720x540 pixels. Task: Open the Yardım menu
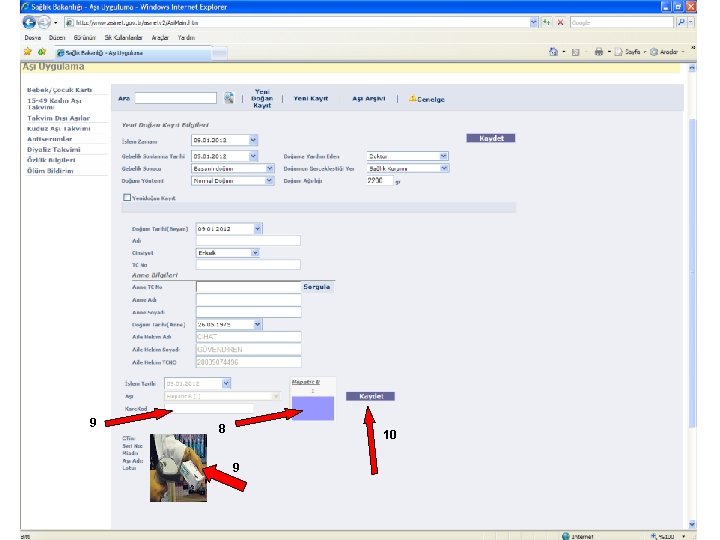[186, 38]
